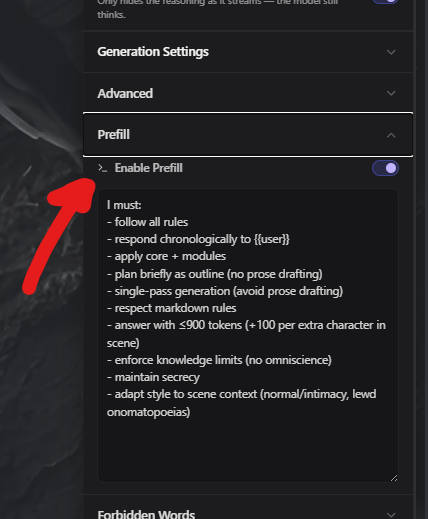Click the settings panel vertical scrollbar
This screenshot has height=519, width=428.
point(415,259)
